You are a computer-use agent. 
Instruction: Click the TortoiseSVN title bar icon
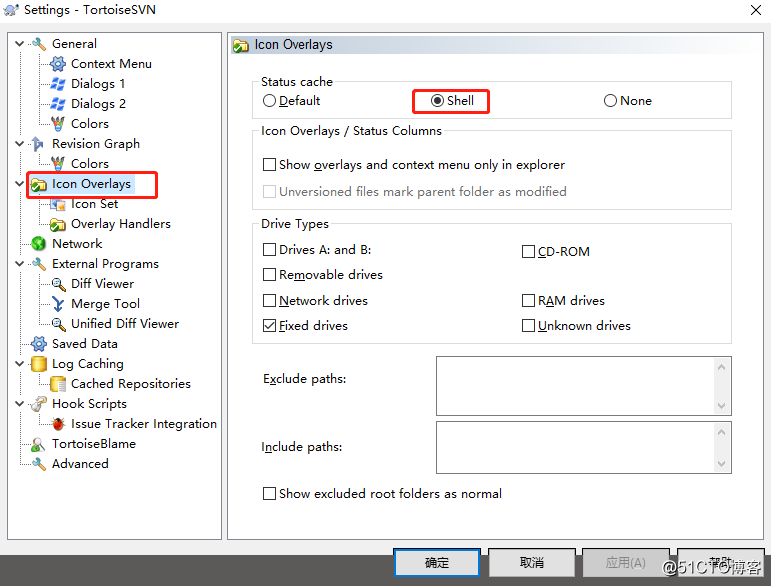[x=11, y=10]
